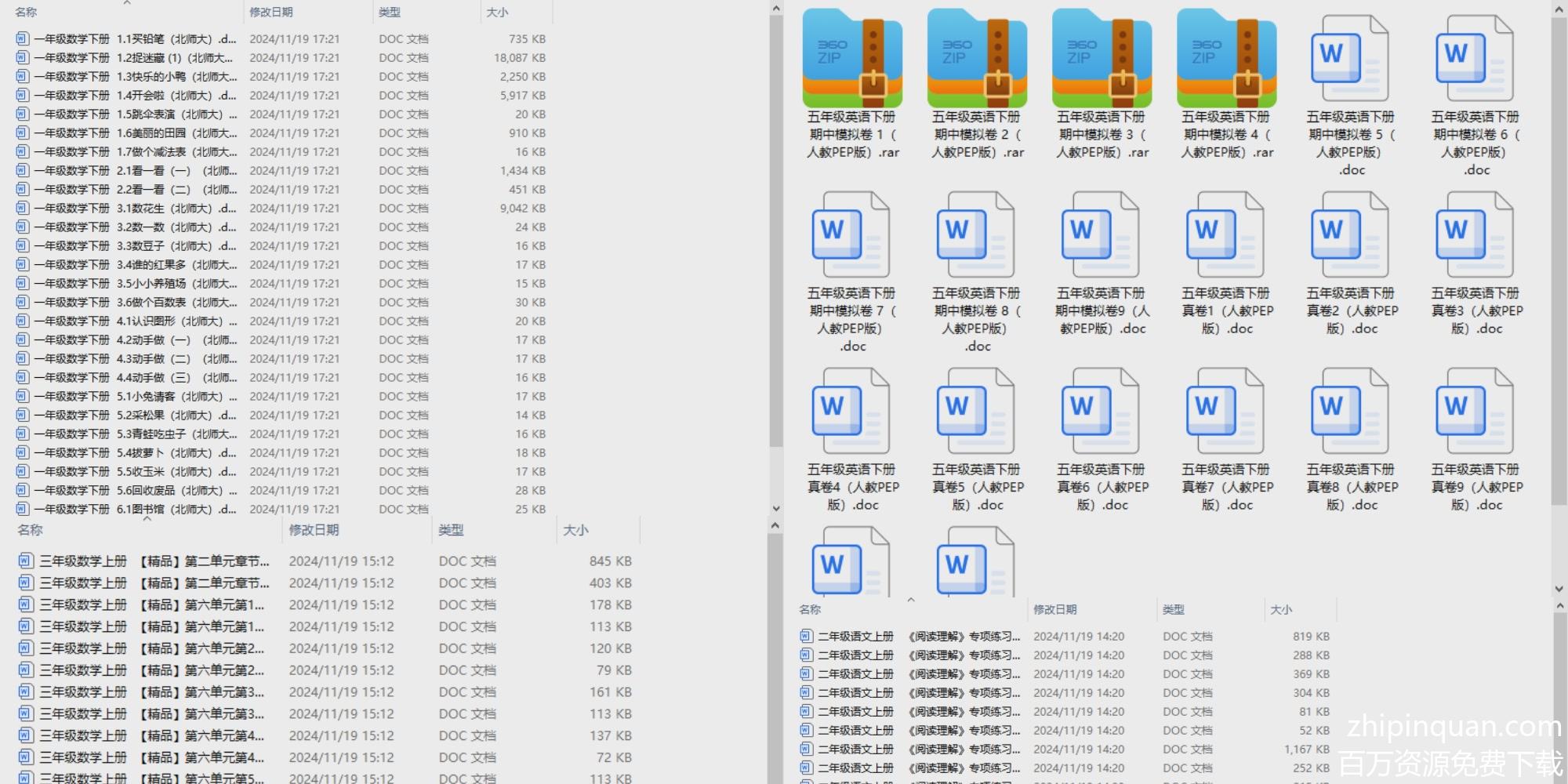Sort 一年级数学下册 list by 修改日期 column
The image size is (1568, 784).
pyautogui.click(x=271, y=12)
